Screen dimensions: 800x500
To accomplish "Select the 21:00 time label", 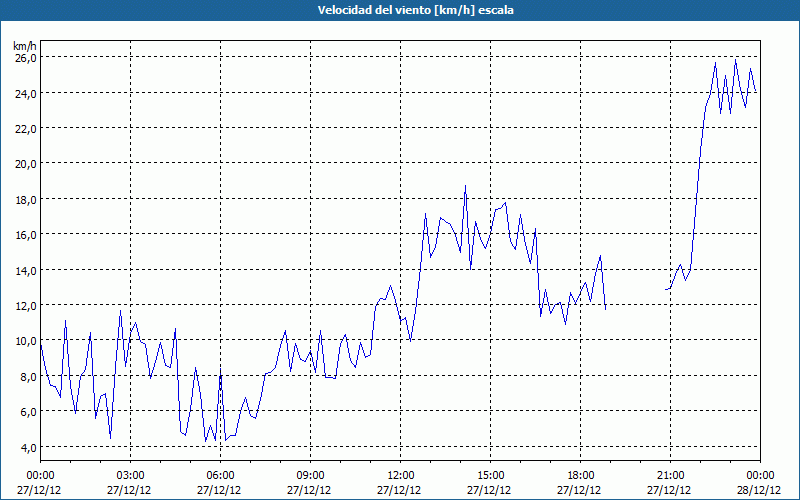I will tap(670, 476).
